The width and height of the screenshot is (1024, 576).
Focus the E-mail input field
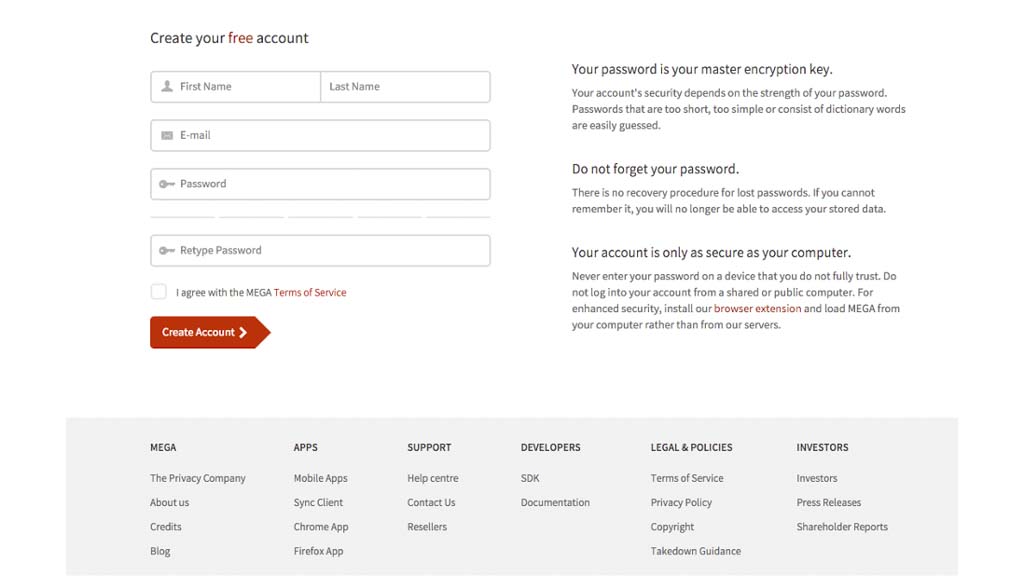point(330,136)
